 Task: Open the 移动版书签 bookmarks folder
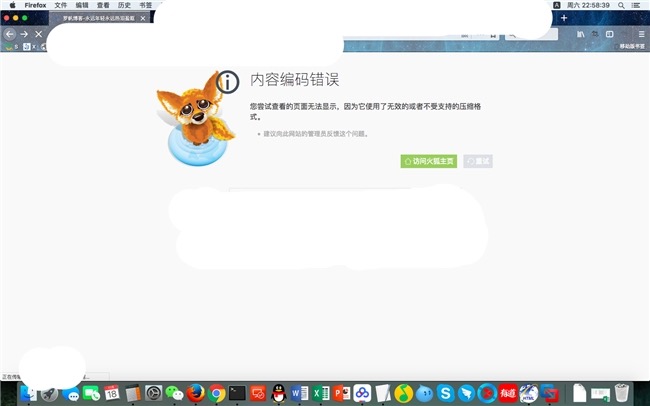pos(632,46)
